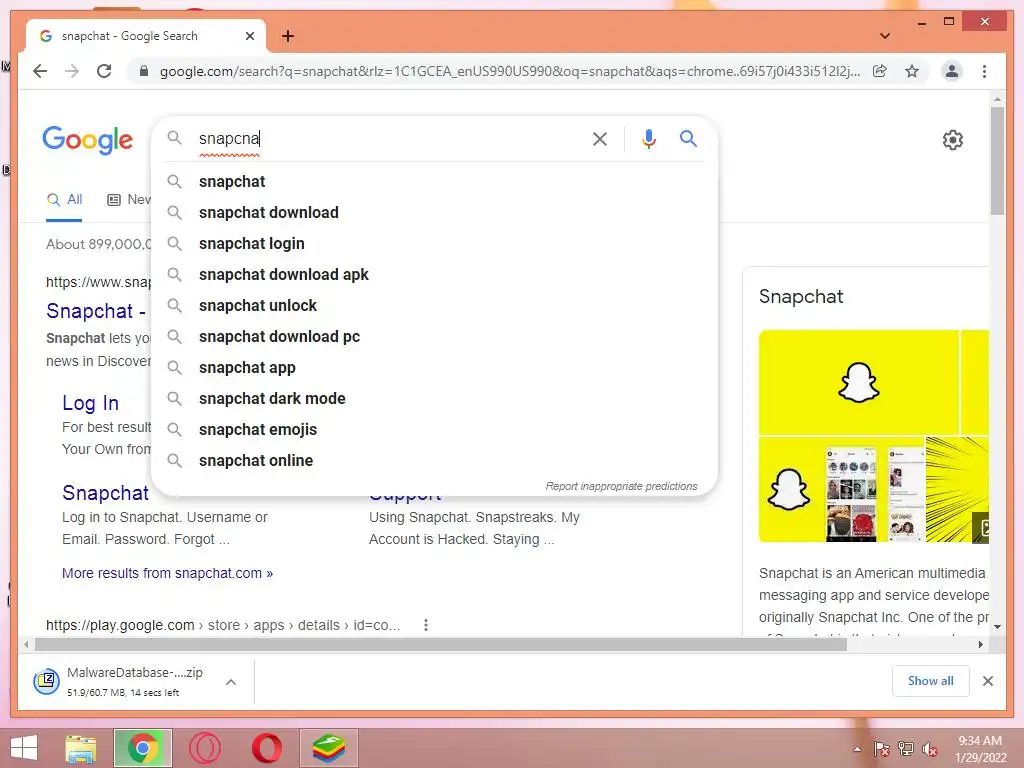Pick the 'snapchat online' suggestion

tap(434, 460)
